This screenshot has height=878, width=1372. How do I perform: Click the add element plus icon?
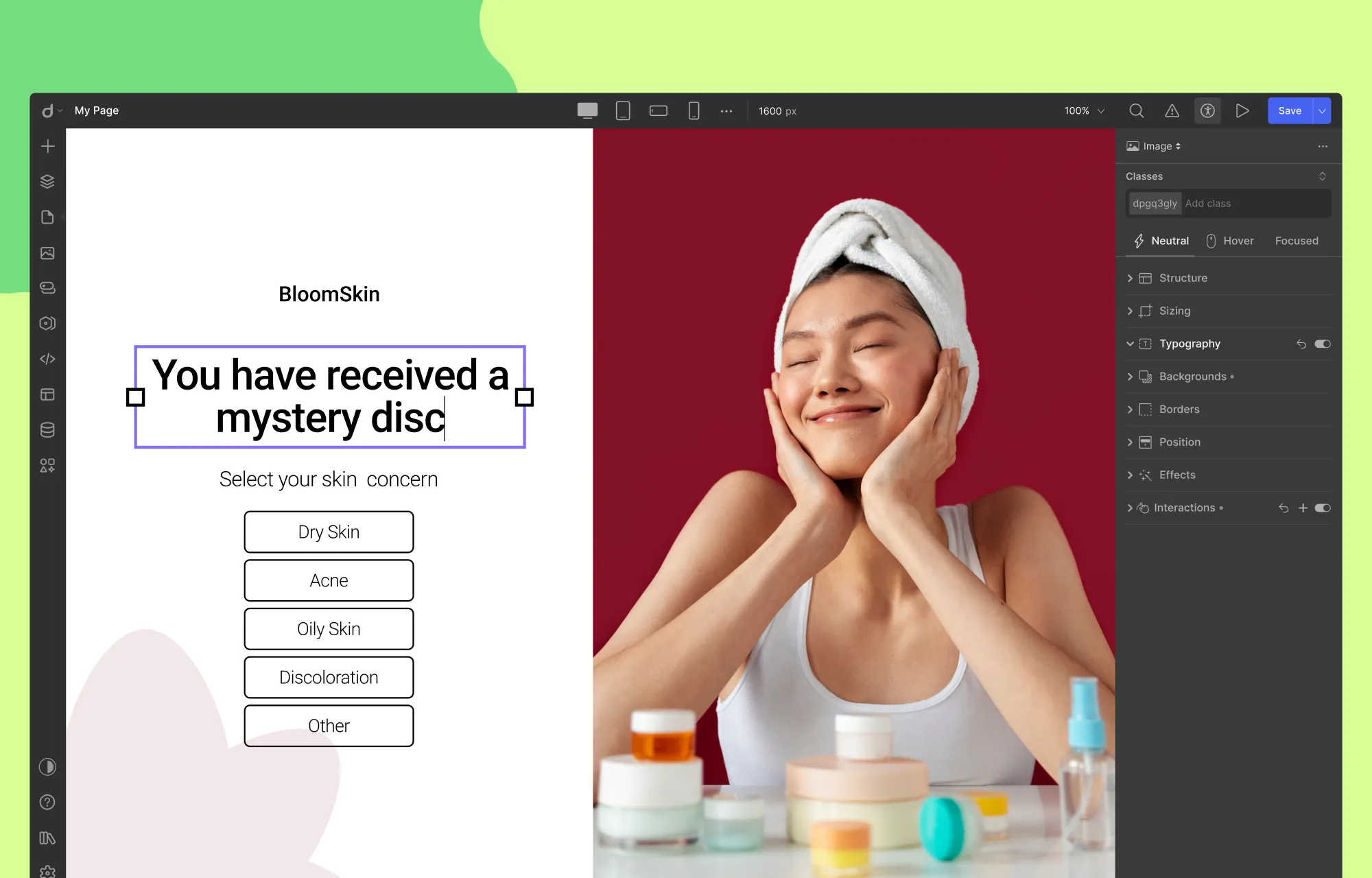pos(47,145)
